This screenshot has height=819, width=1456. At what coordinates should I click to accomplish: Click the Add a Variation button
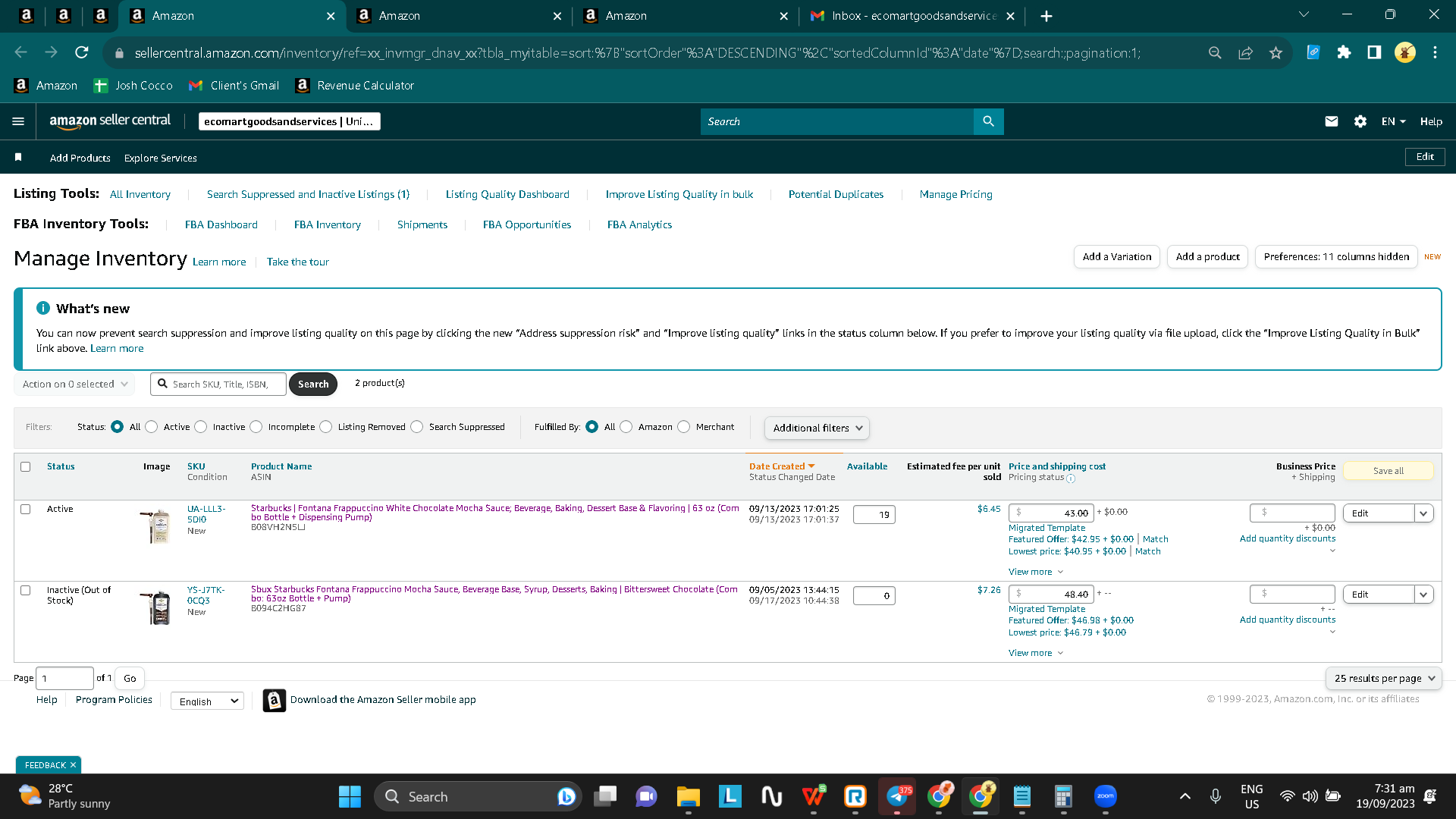point(1117,257)
